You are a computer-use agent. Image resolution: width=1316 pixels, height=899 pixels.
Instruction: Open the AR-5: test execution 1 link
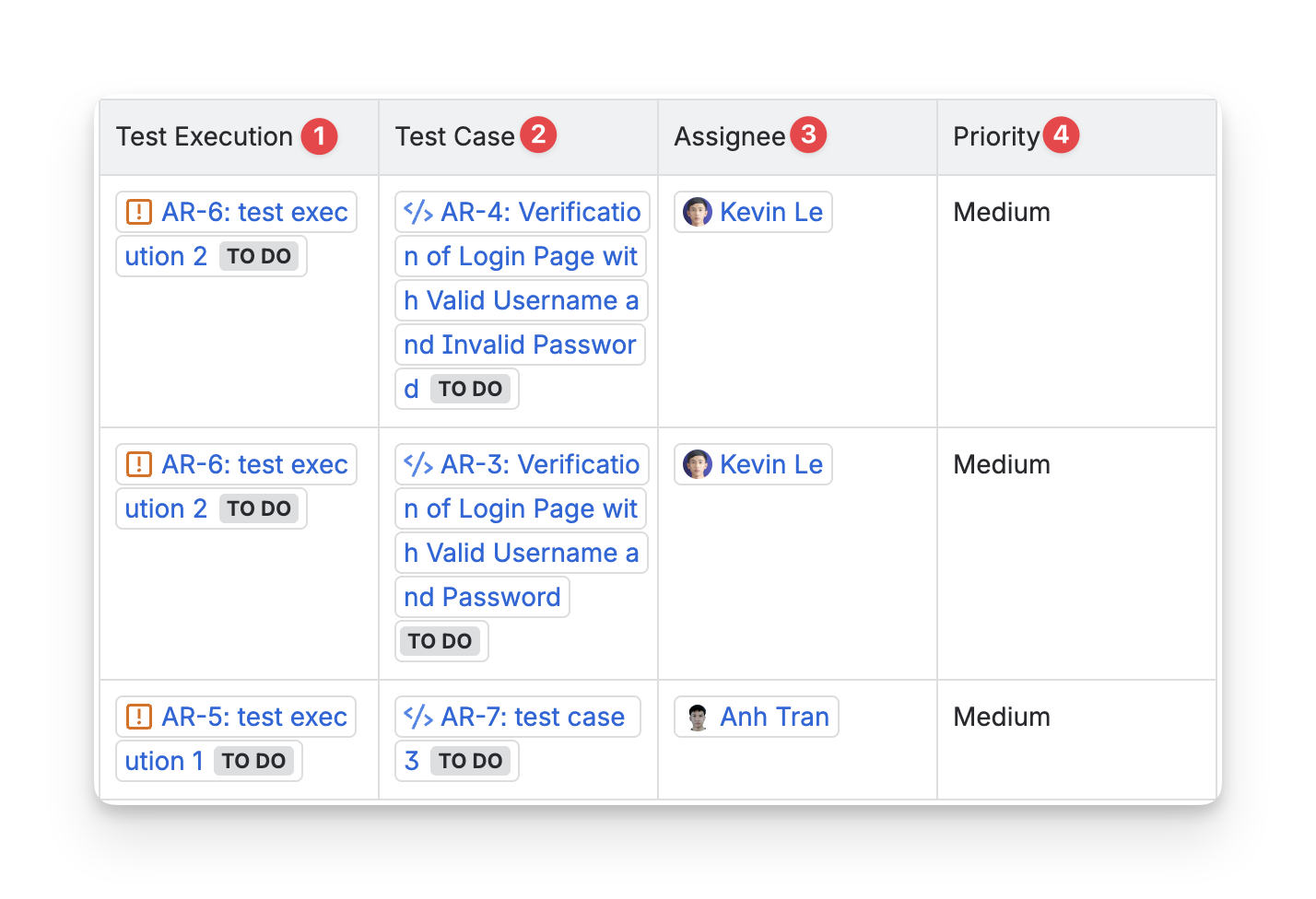tap(254, 717)
